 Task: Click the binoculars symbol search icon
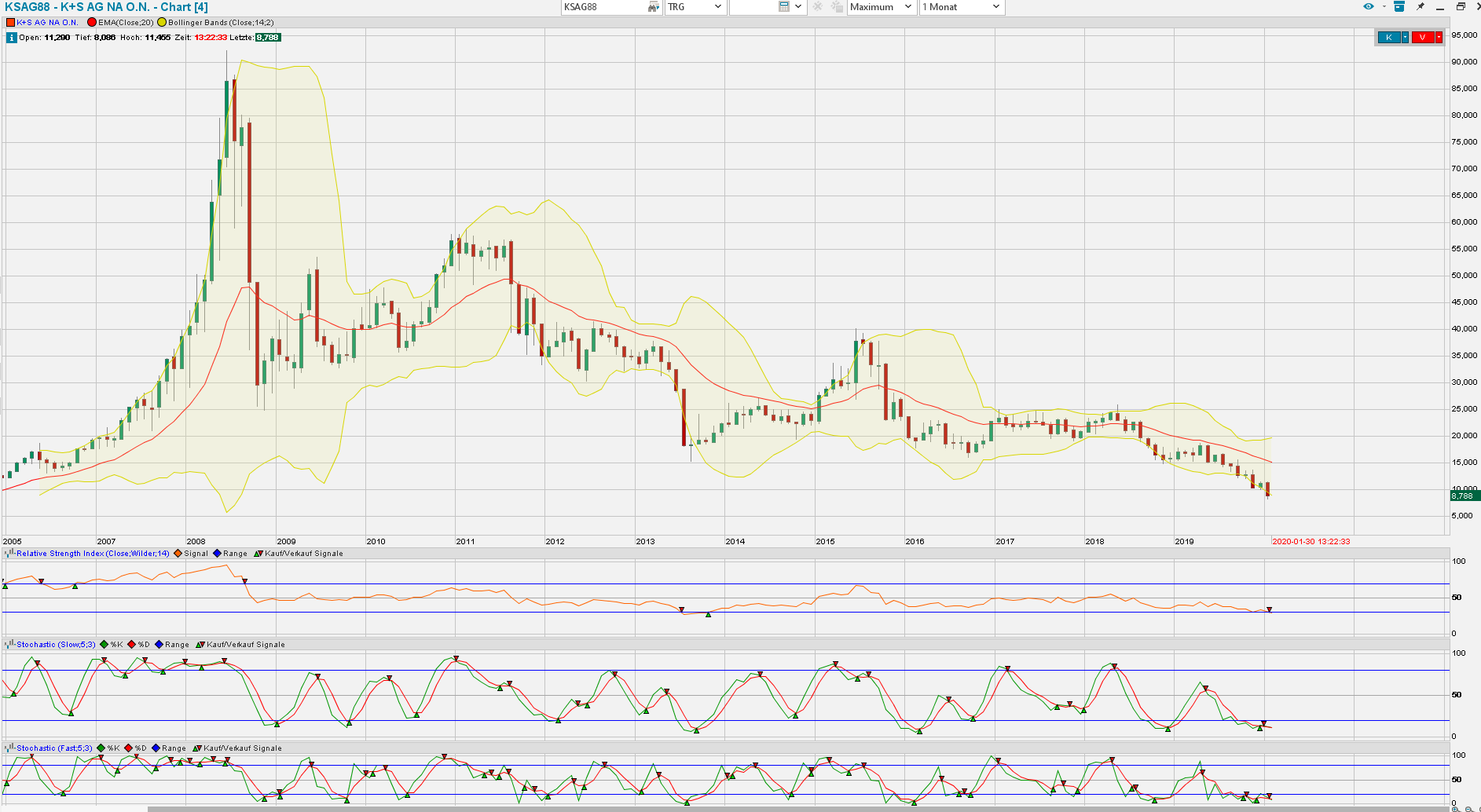tap(653, 7)
